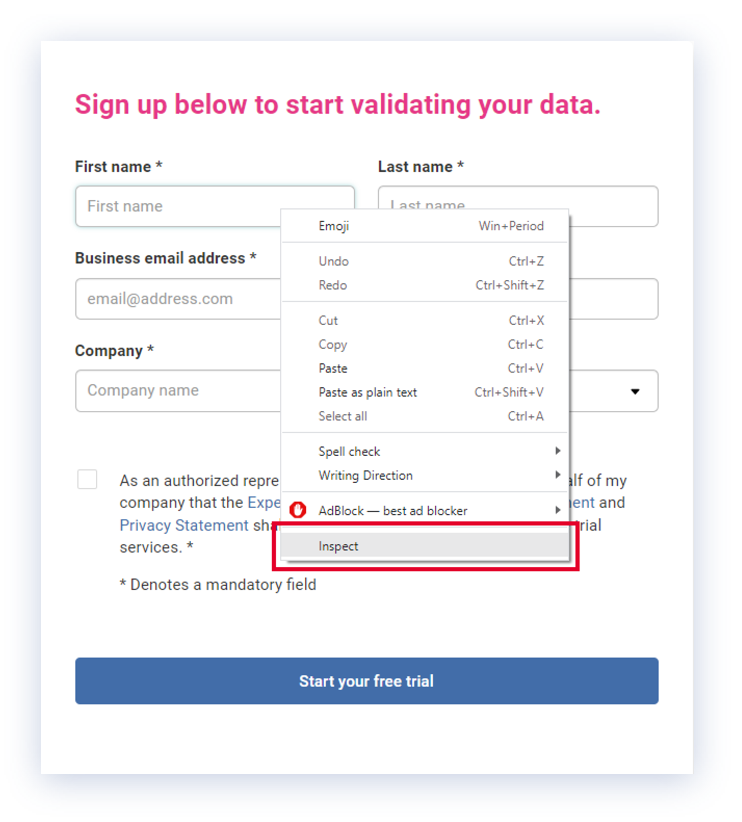This screenshot has width=742, height=822.
Task: Expand the Spell check submenu arrow
Action: [558, 452]
